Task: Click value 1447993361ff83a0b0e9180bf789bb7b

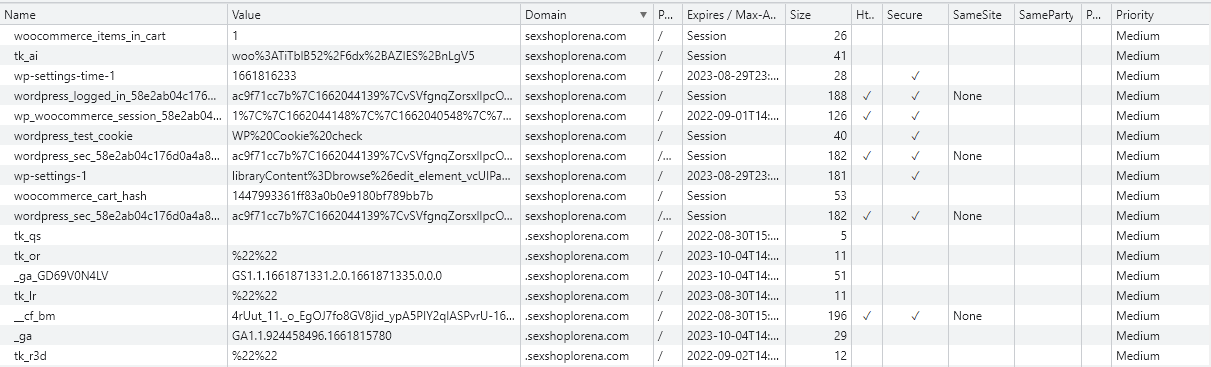Action: 332,196
